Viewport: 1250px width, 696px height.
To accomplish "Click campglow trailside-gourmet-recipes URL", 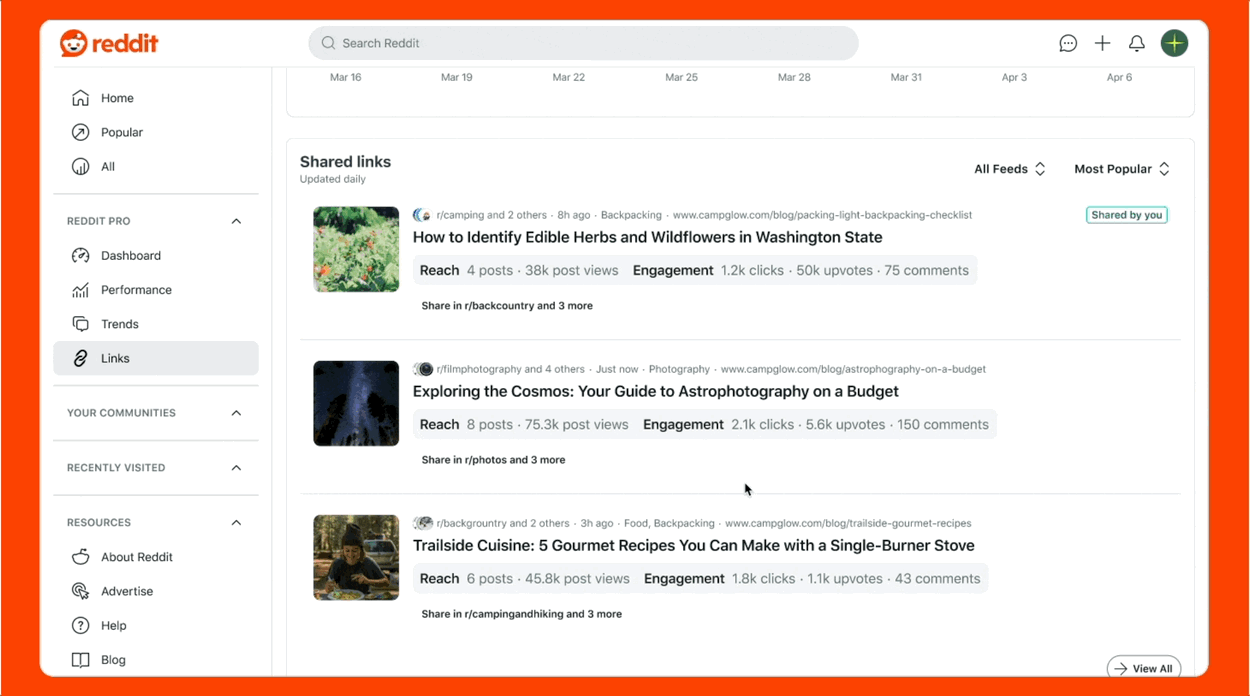I will (848, 523).
